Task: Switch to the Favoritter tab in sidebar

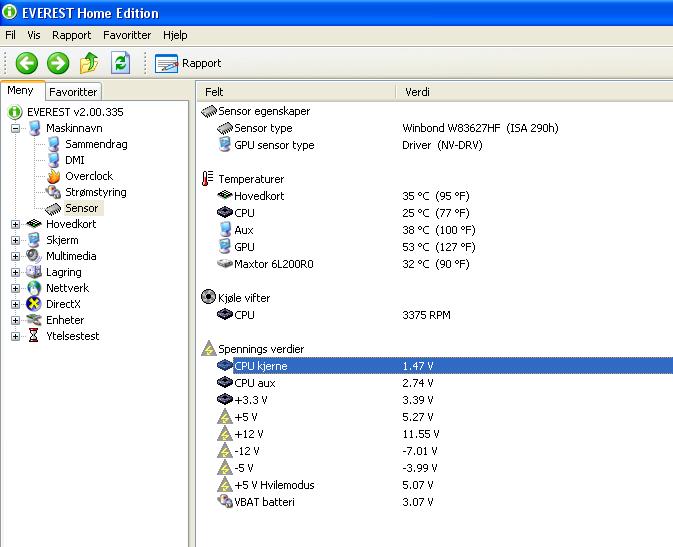Action: 73,92
